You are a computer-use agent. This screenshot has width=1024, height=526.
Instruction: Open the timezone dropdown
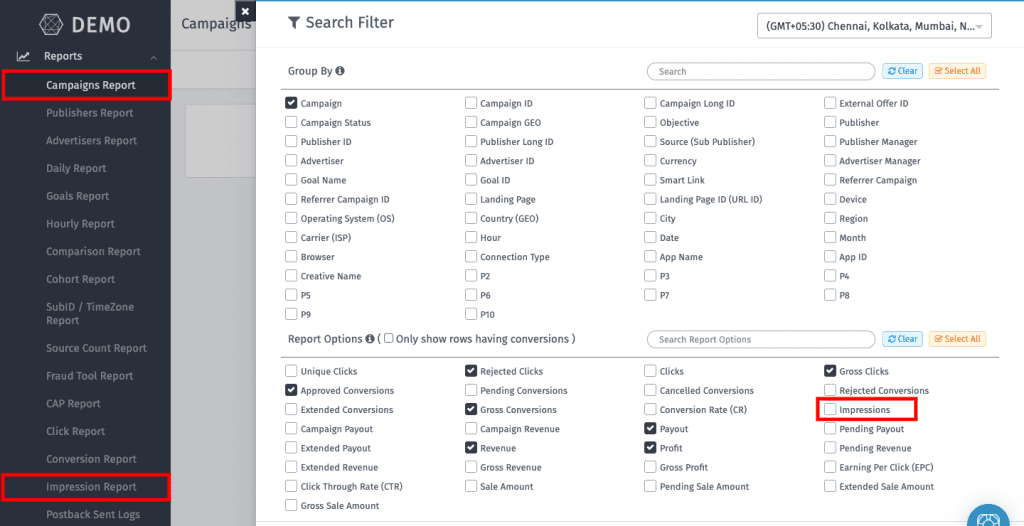click(875, 25)
